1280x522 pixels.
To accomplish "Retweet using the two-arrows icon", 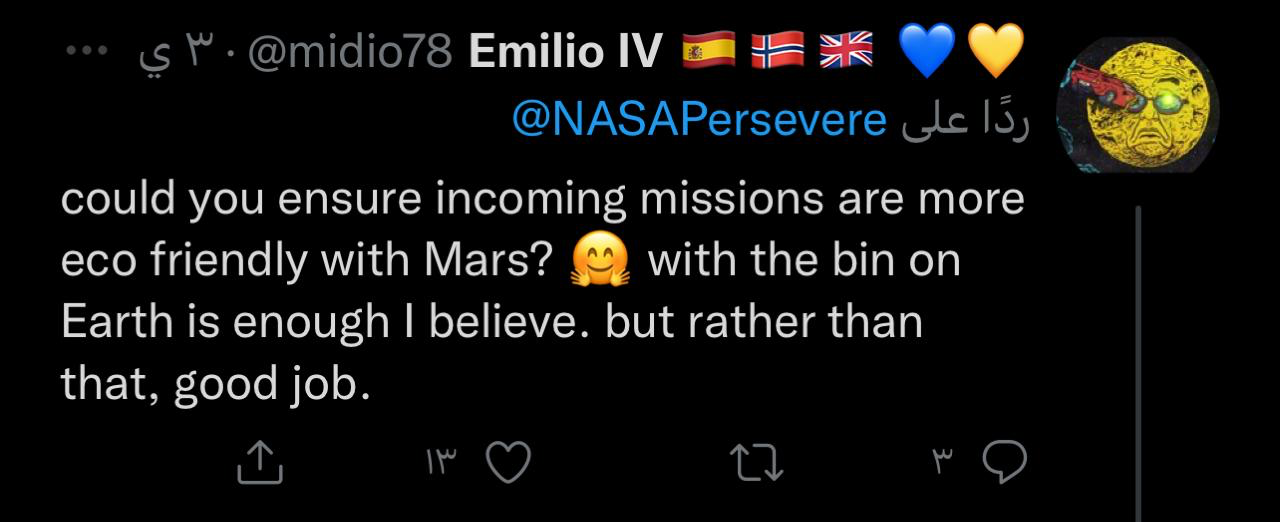I will coord(756,462).
